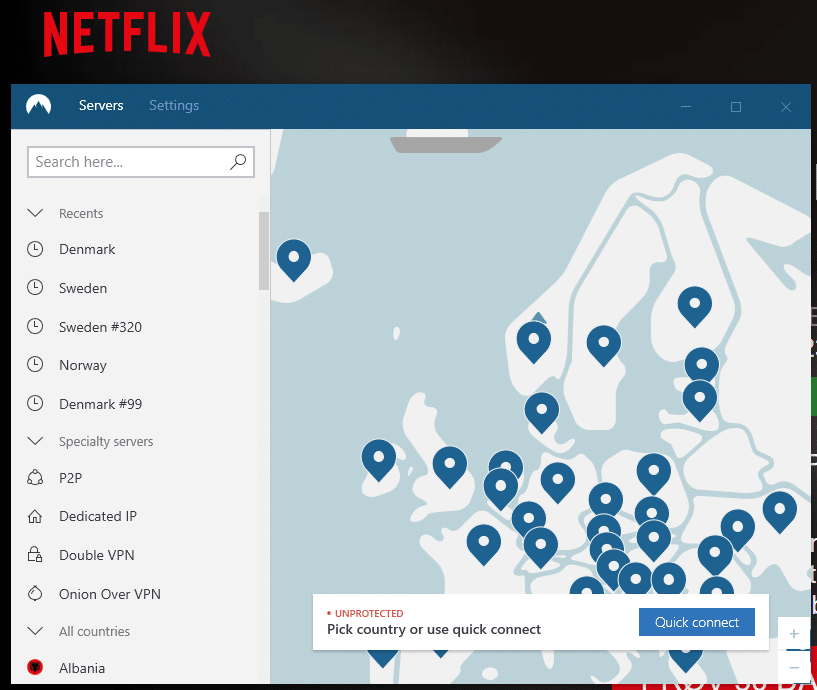Viewport: 817px width, 690px height.
Task: Click the Quick connect button
Action: pyautogui.click(x=697, y=622)
